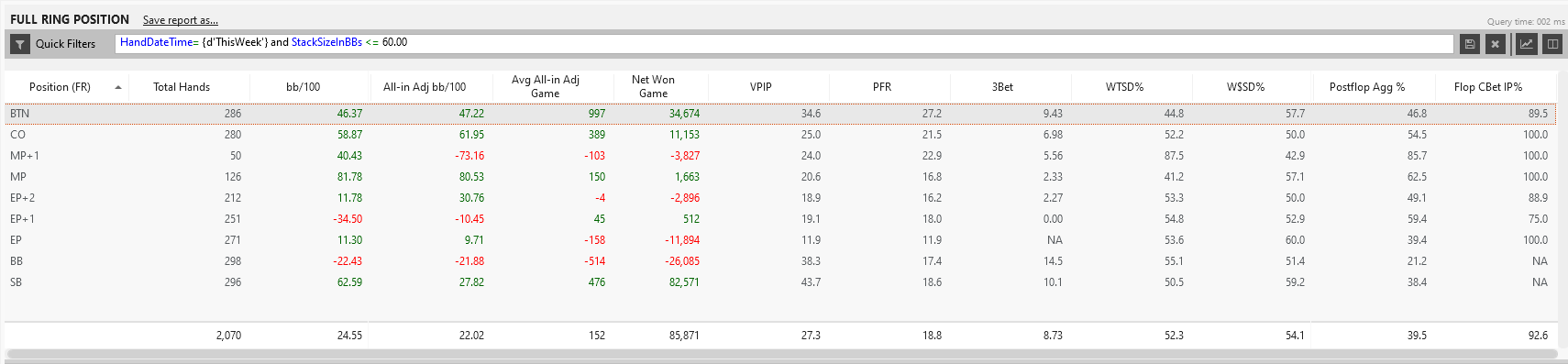
Task: Click the Save report as... link
Action: pyautogui.click(x=181, y=20)
